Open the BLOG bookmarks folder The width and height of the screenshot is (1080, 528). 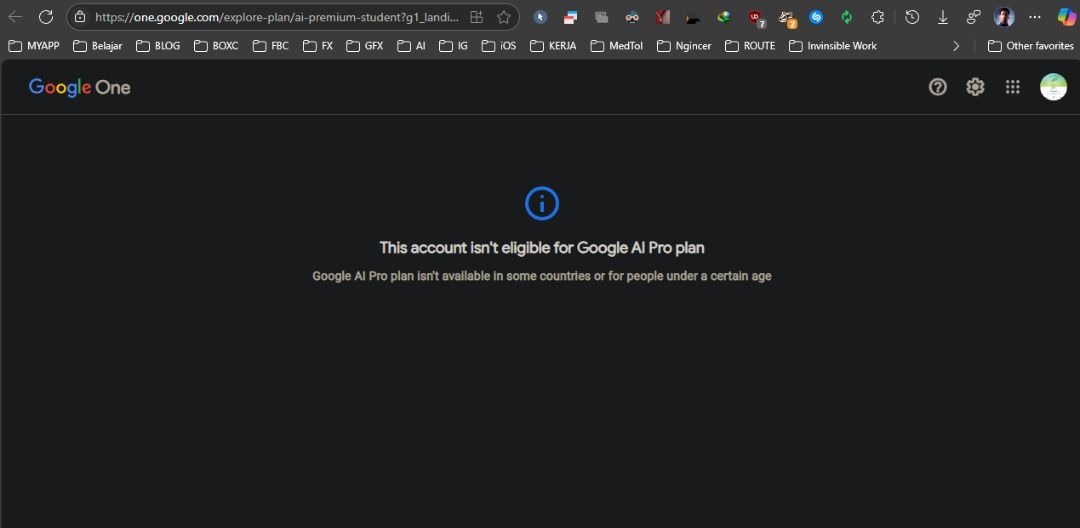158,45
